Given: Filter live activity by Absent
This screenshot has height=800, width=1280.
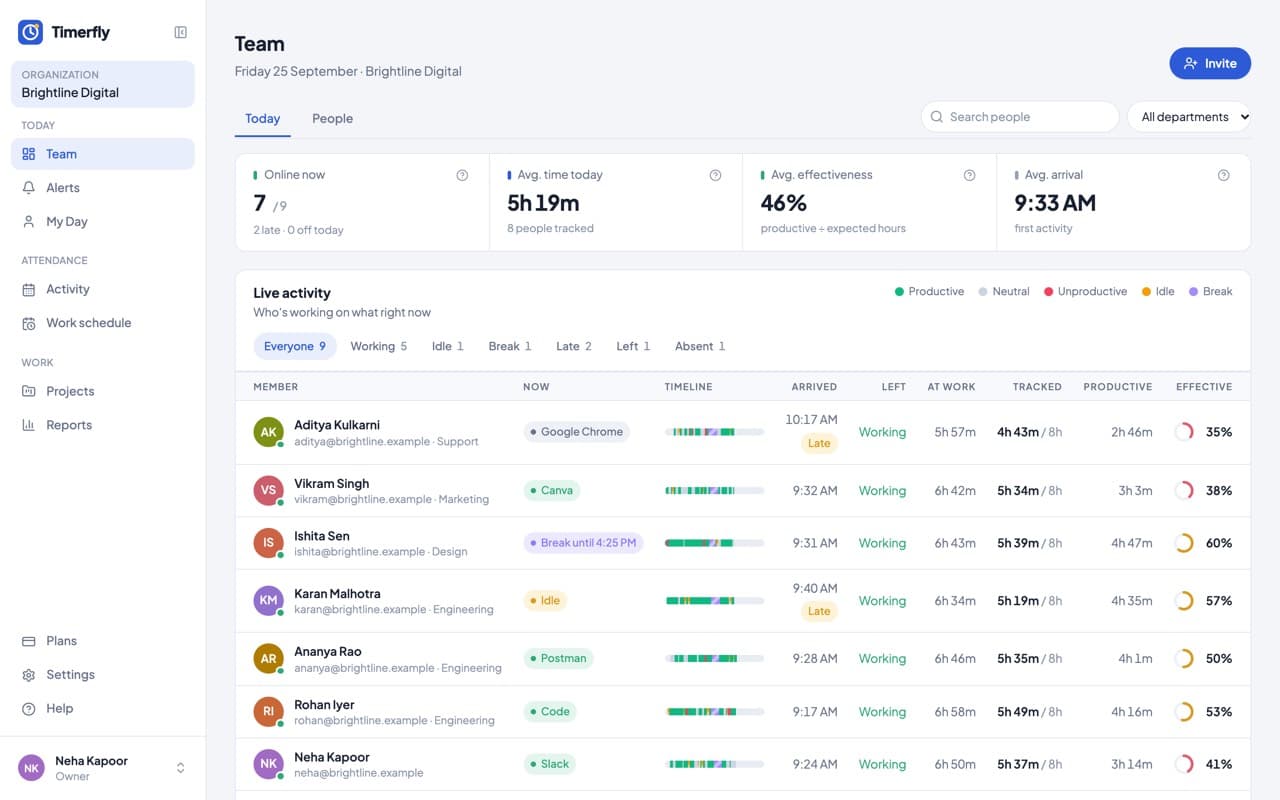Looking at the screenshot, I should click(x=700, y=346).
